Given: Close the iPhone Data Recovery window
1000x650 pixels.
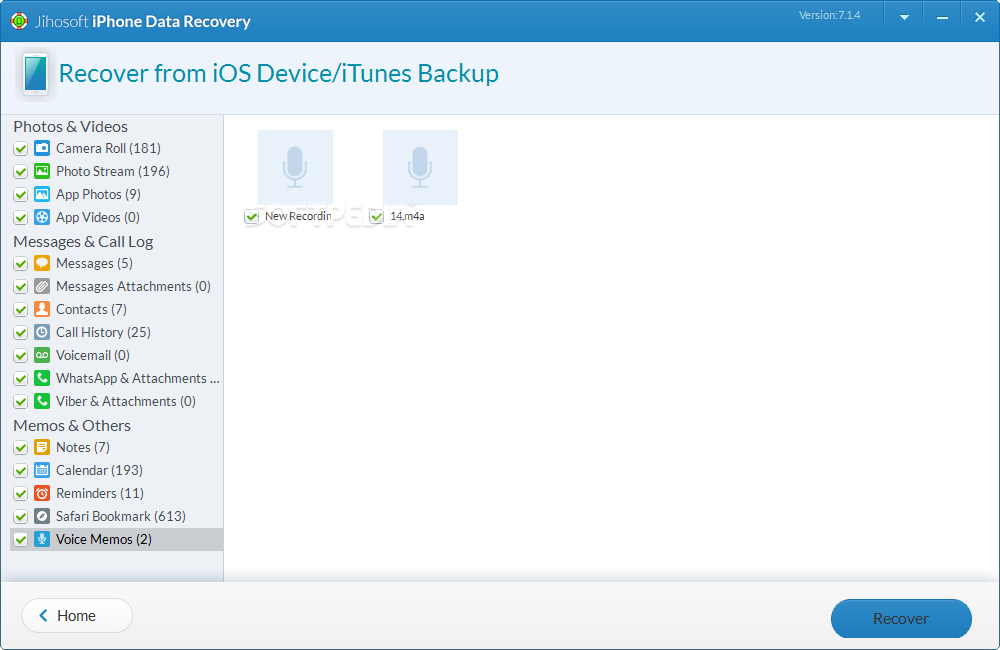Looking at the screenshot, I should (980, 17).
